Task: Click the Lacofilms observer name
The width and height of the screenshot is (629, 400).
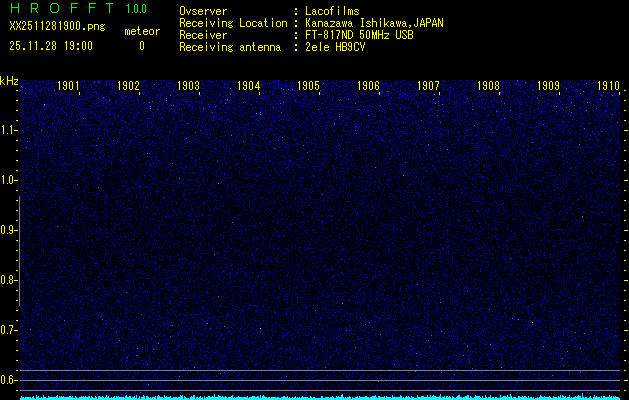Action: coord(333,11)
